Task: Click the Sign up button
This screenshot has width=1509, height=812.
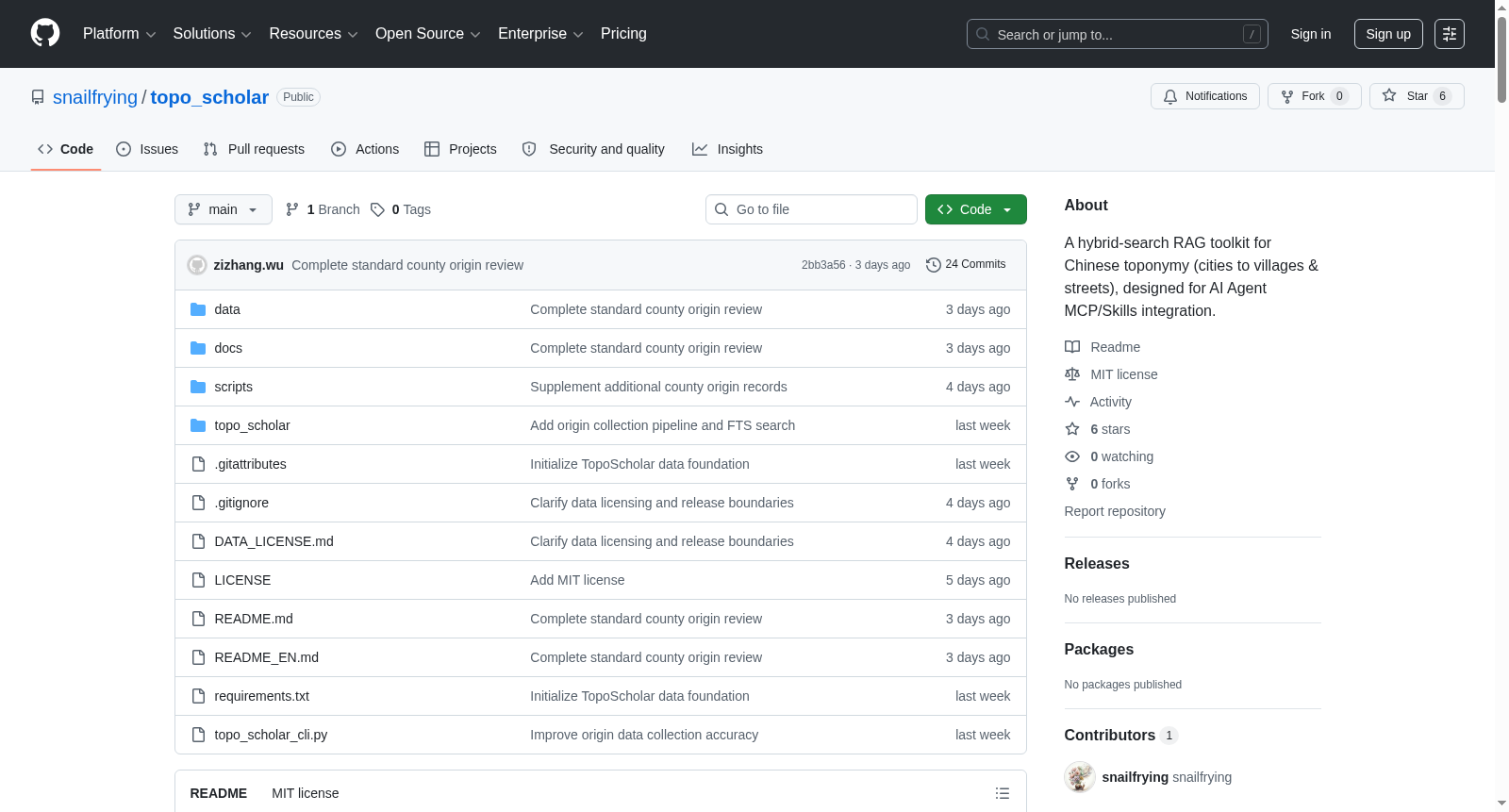Action: (x=1388, y=34)
